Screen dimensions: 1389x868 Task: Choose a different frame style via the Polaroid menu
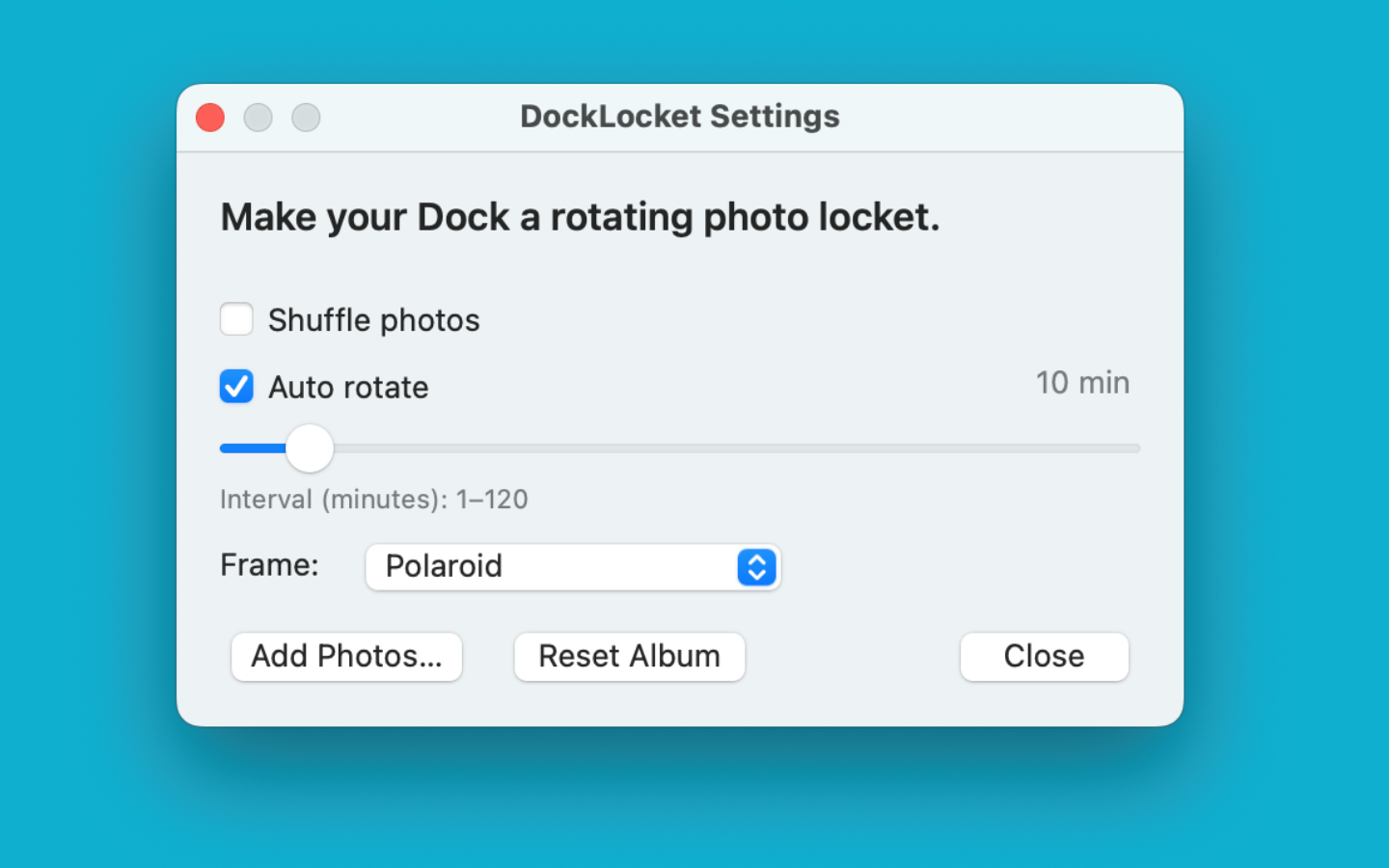click(573, 567)
